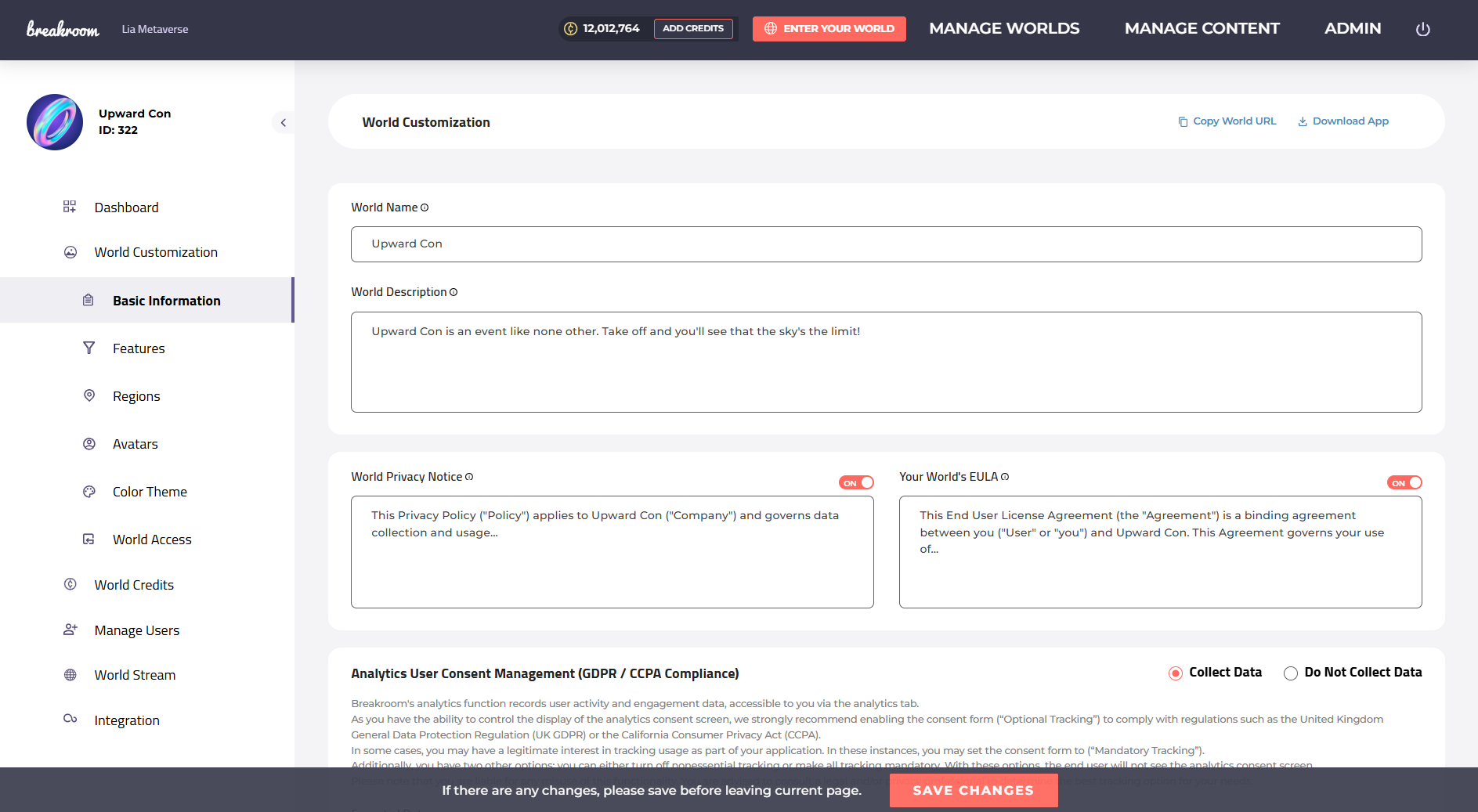Screen dimensions: 1478x812
Task: Click the Lia Metaverse label
Action: (155, 30)
